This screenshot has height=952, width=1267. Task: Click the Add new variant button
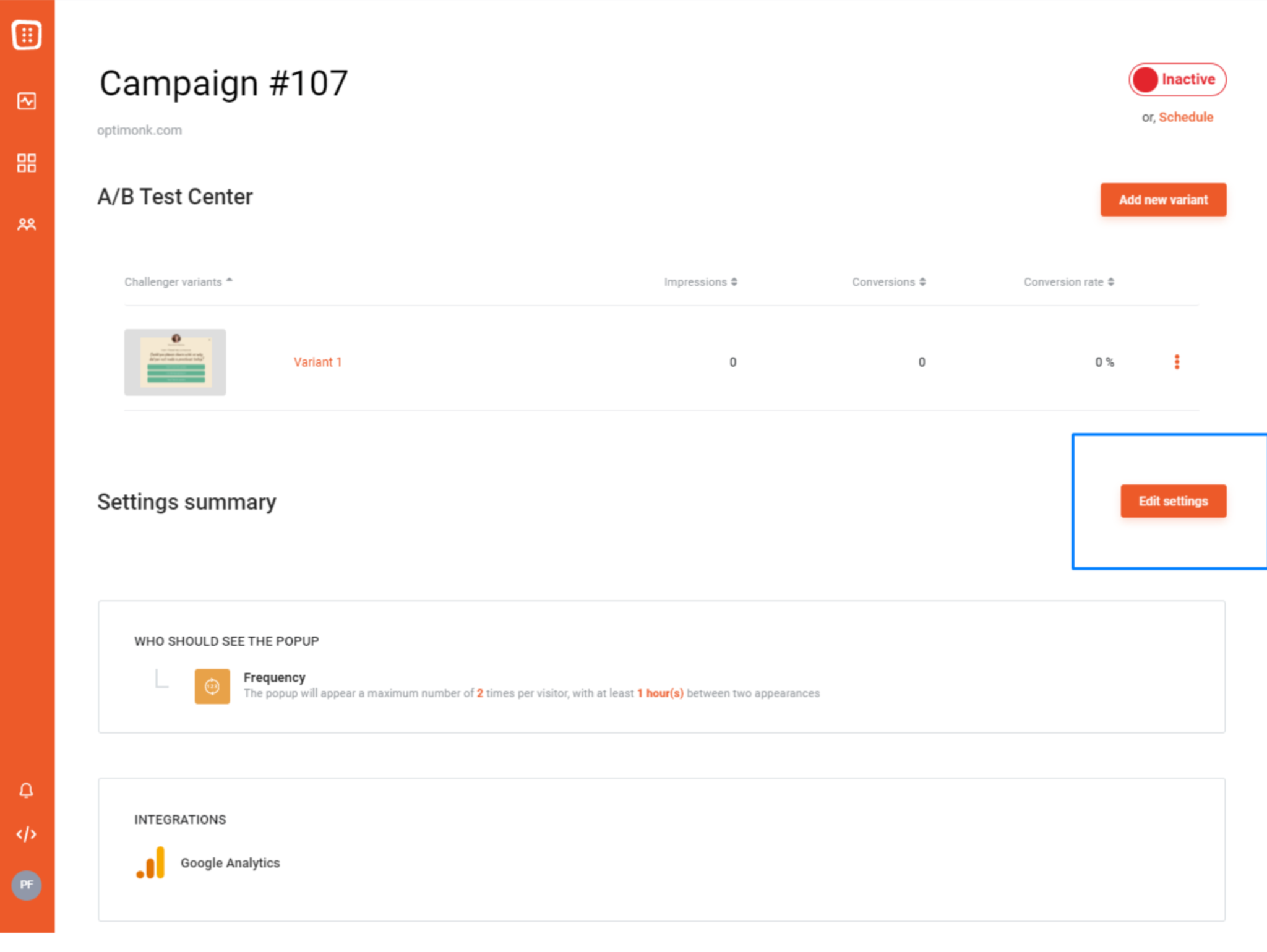pyautogui.click(x=1163, y=200)
